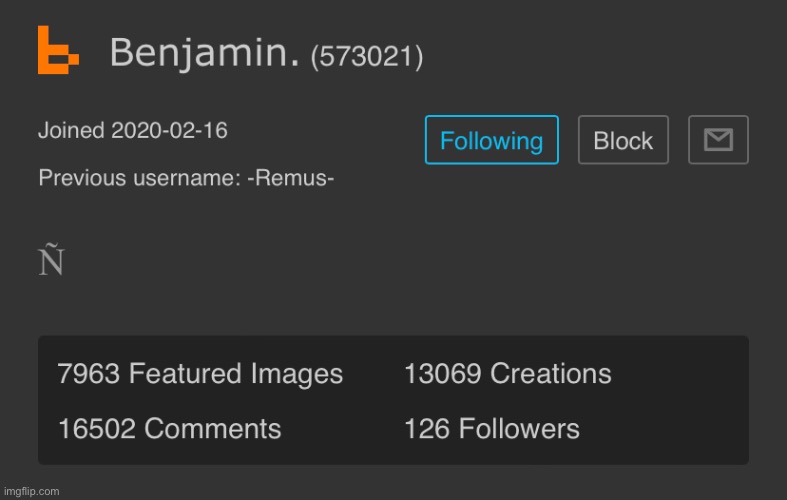Open 13069 Creations
Viewport: 787px width, 500px height.
[507, 373]
